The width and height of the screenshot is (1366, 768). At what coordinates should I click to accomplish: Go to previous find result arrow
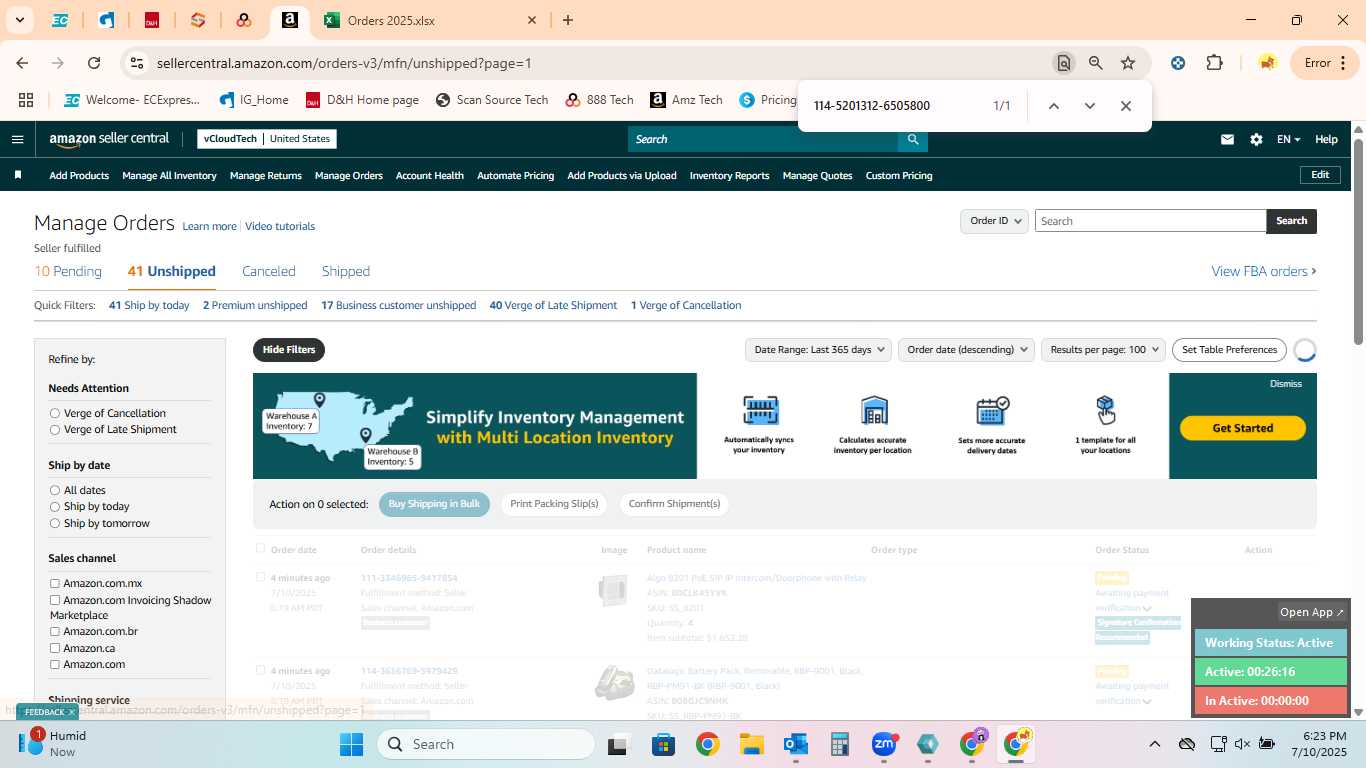click(1053, 106)
